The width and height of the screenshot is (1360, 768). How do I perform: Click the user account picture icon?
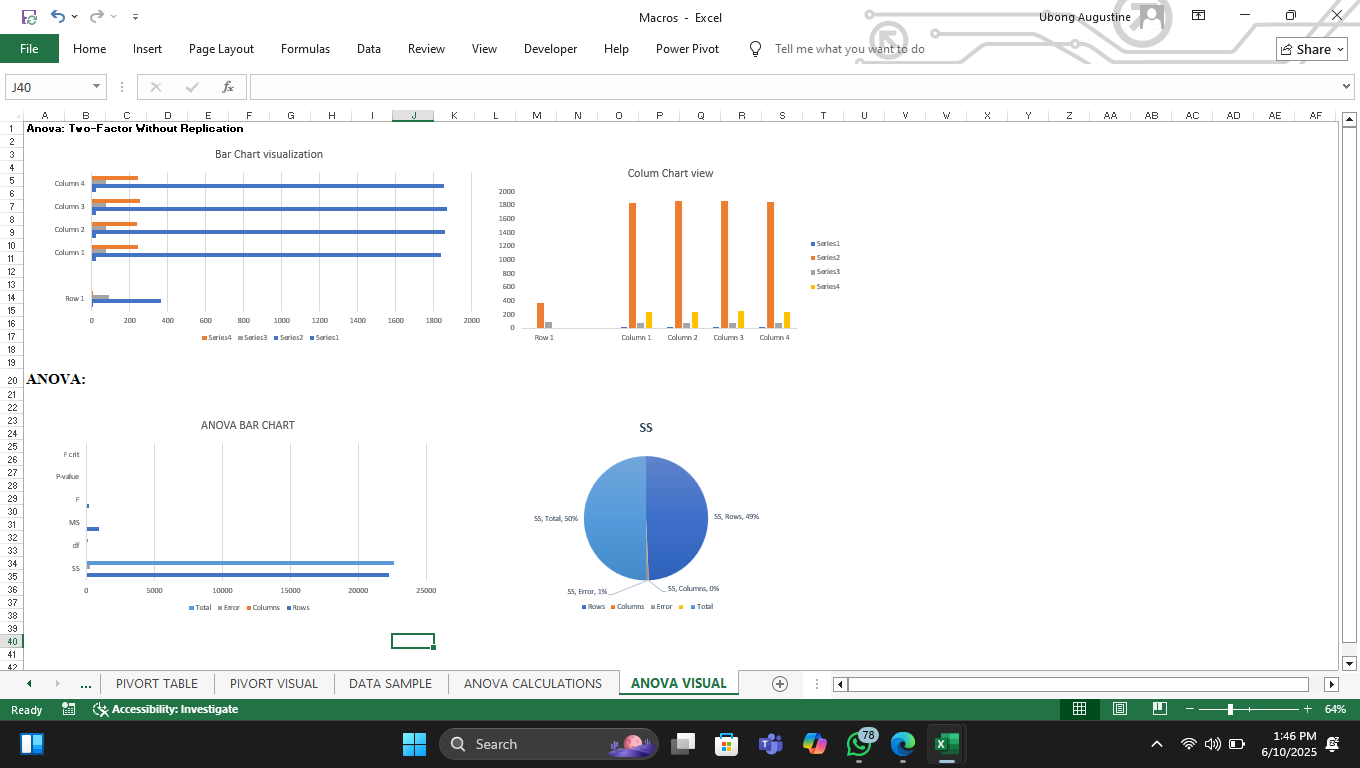[1152, 17]
